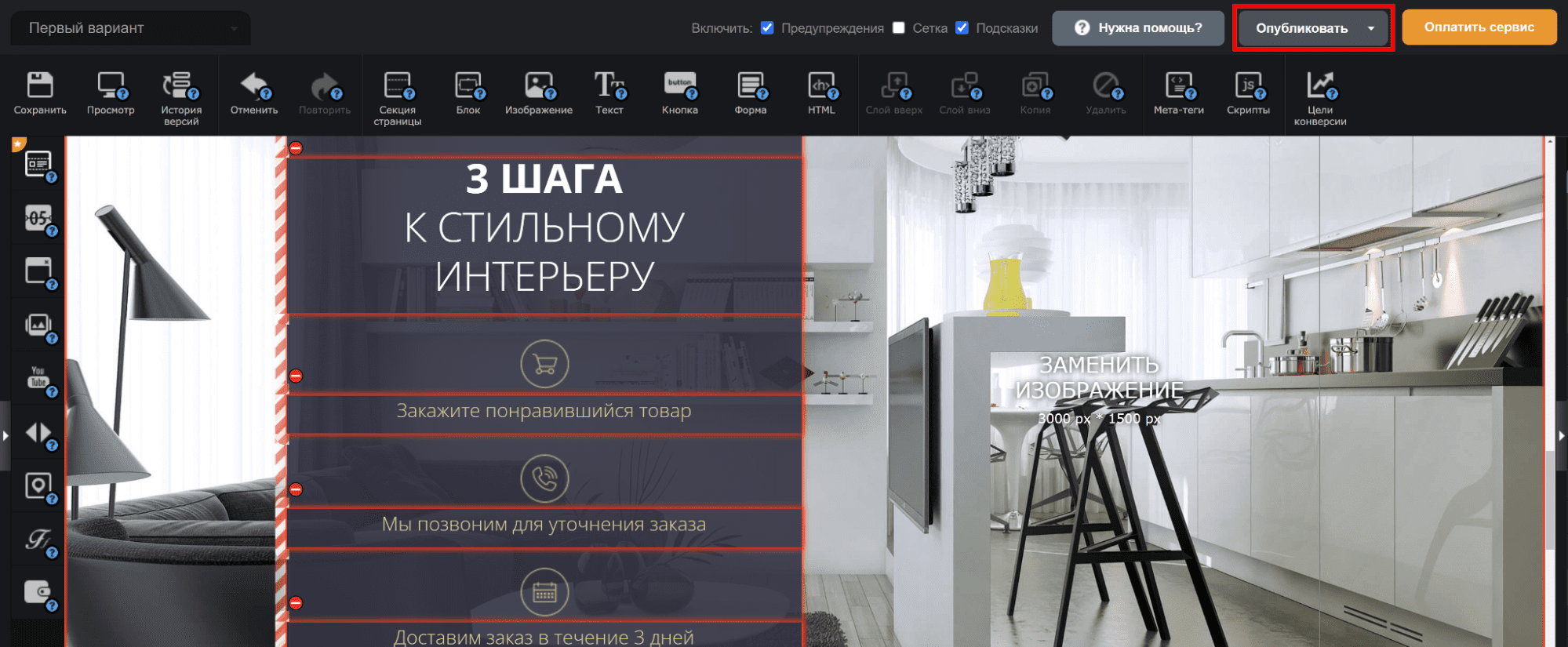Open Meta-tags (Мета-теги) settings
The height and width of the screenshot is (647, 1568).
point(1178,93)
